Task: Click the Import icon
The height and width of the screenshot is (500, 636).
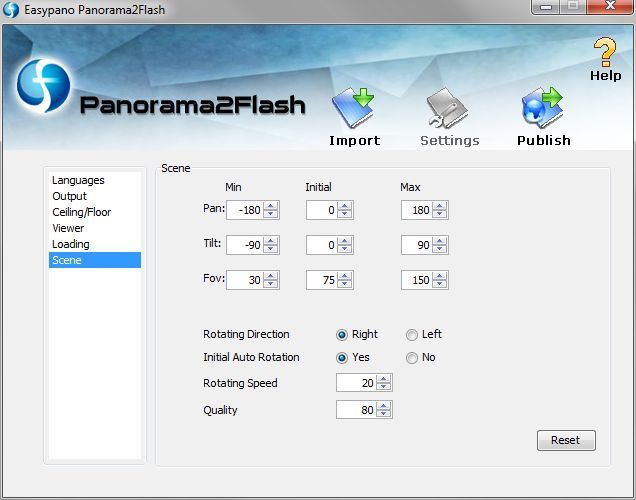Action: pyautogui.click(x=353, y=108)
